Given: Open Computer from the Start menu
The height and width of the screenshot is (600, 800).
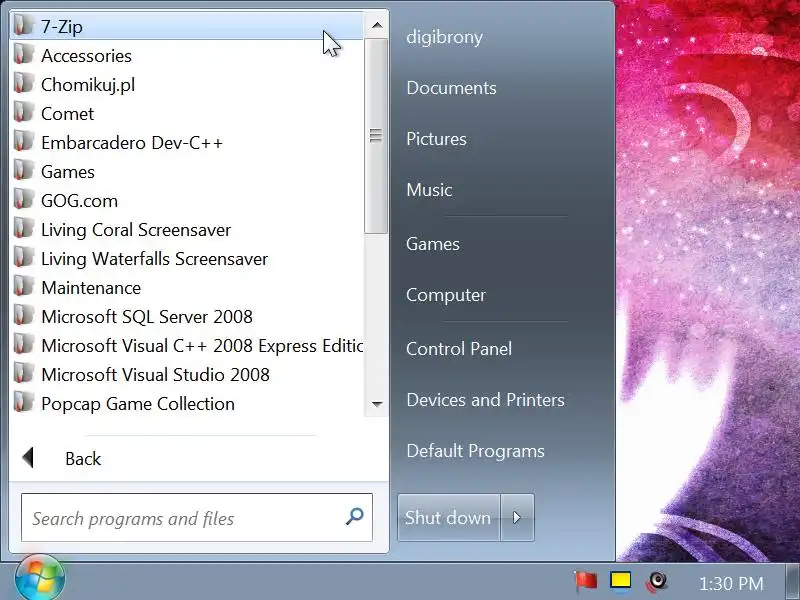Looking at the screenshot, I should pyautogui.click(x=446, y=295).
